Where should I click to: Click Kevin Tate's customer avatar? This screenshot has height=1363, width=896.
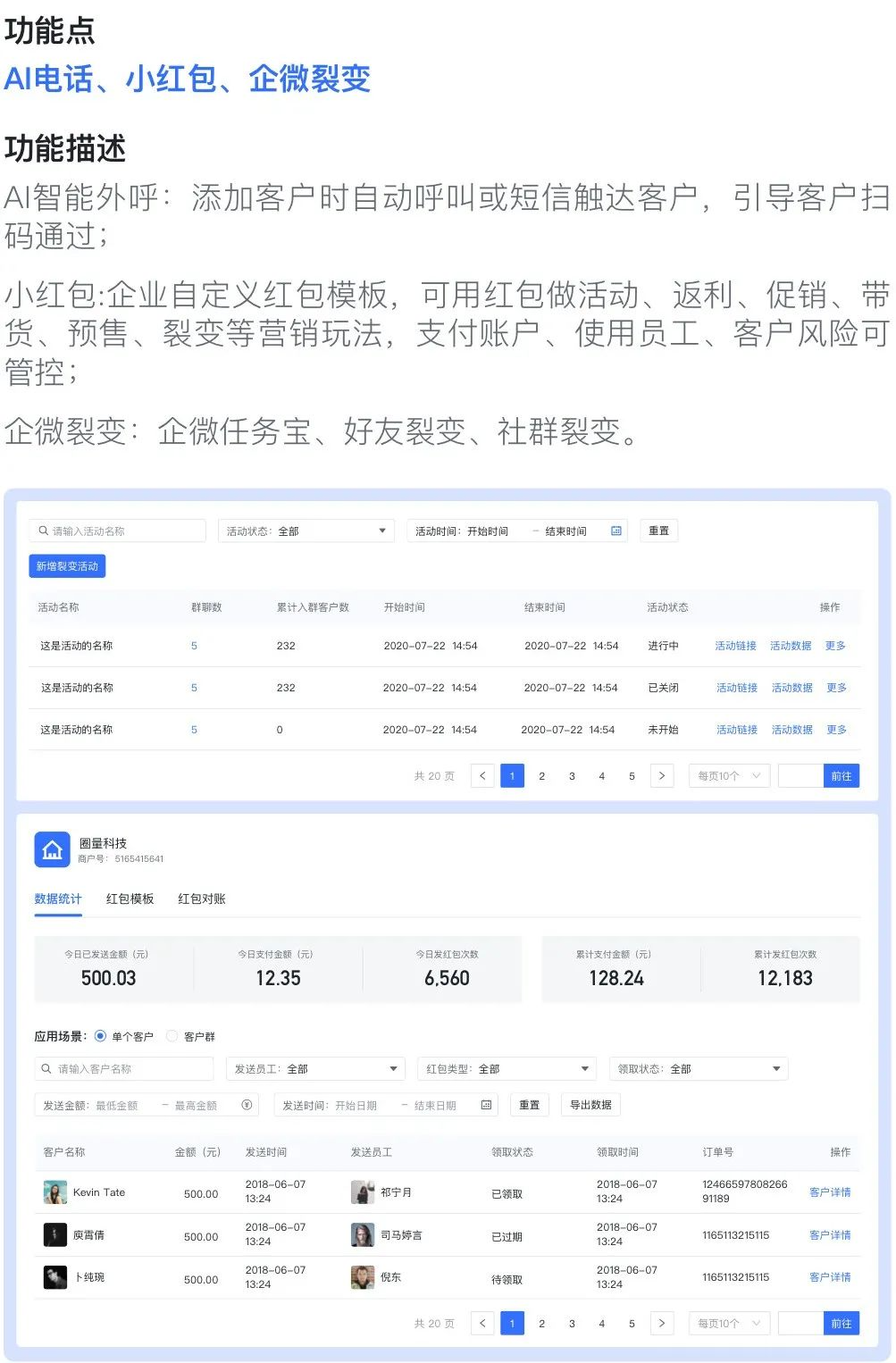55,1192
